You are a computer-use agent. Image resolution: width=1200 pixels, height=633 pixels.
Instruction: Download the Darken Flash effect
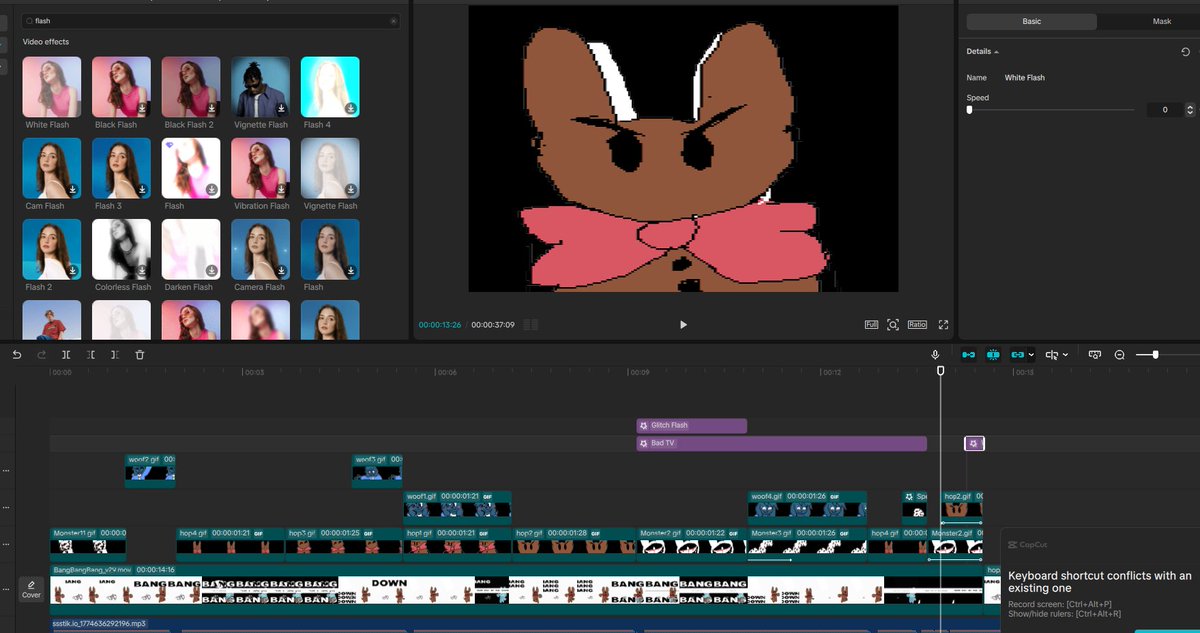(212, 270)
